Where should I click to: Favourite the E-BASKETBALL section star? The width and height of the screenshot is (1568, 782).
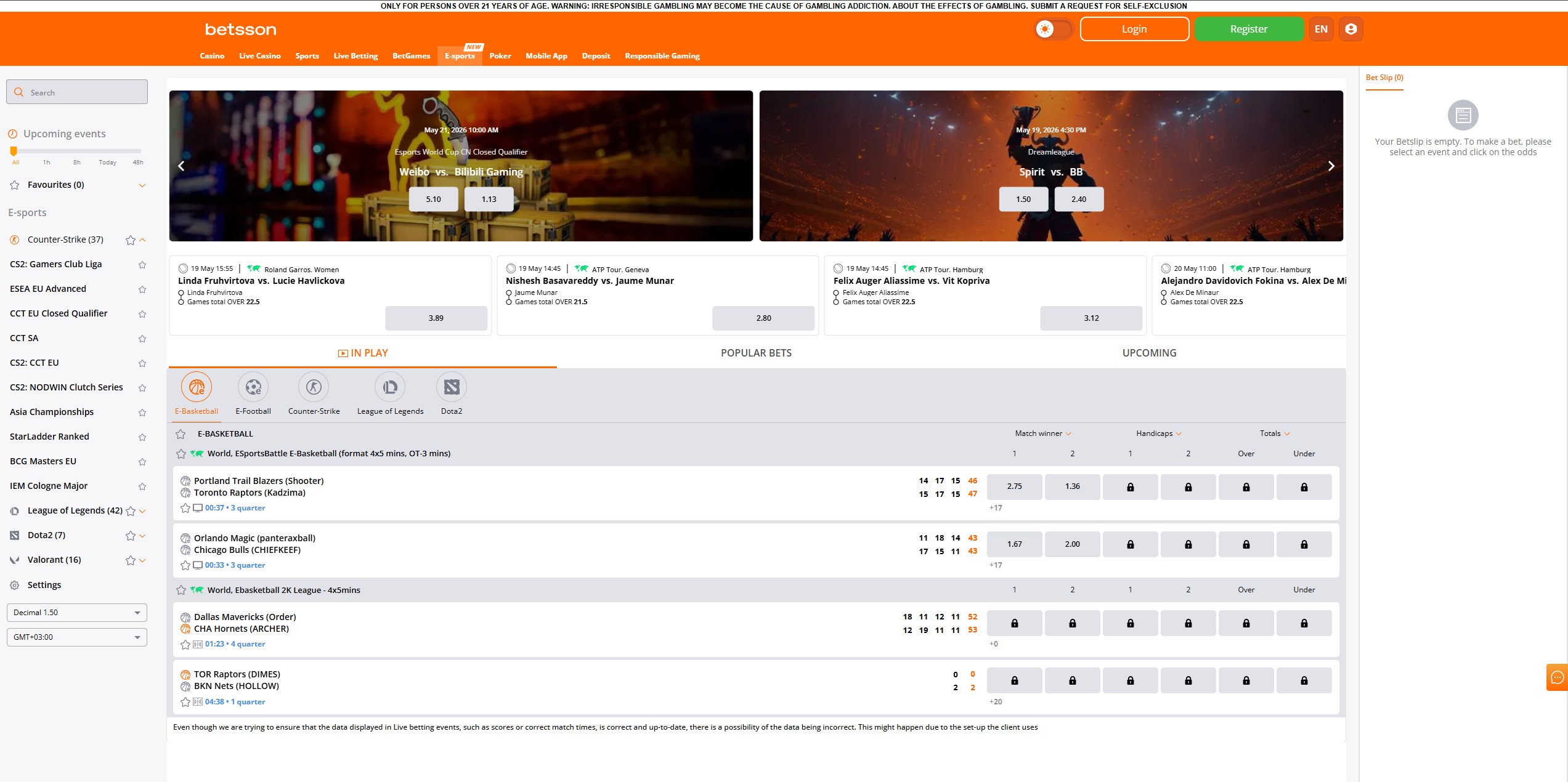tap(181, 434)
